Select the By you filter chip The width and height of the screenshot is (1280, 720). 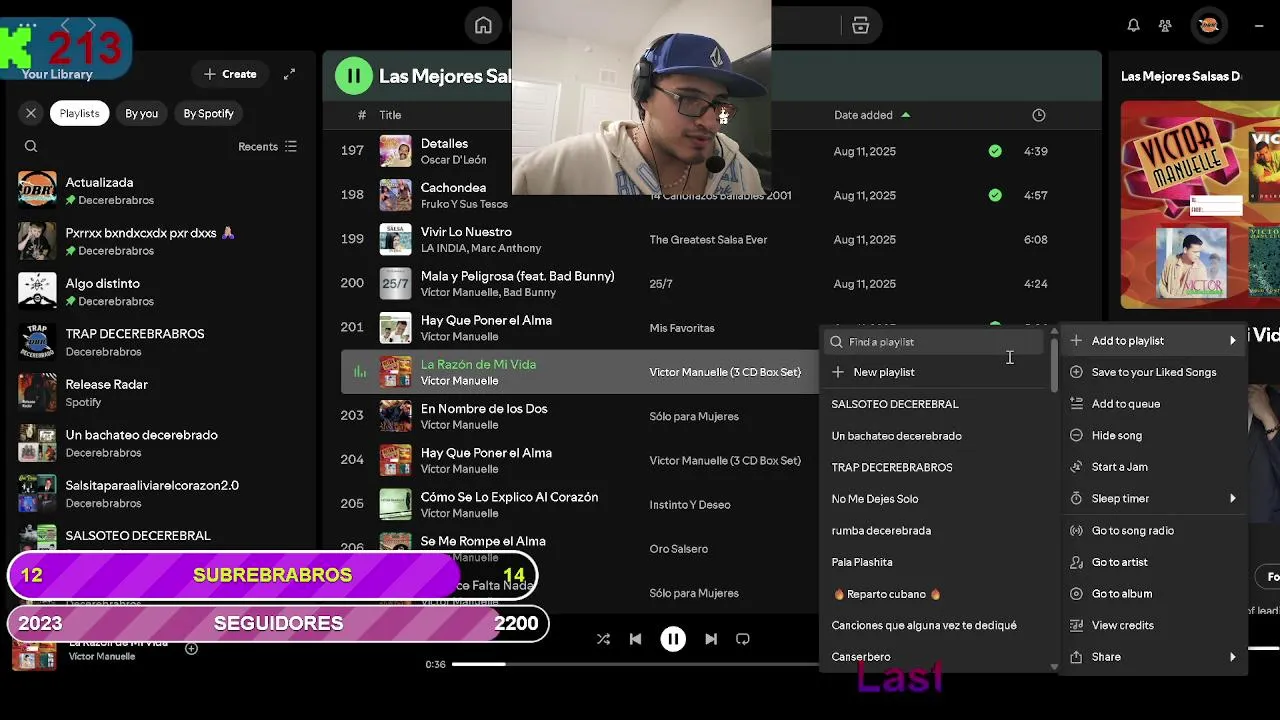[x=141, y=113]
